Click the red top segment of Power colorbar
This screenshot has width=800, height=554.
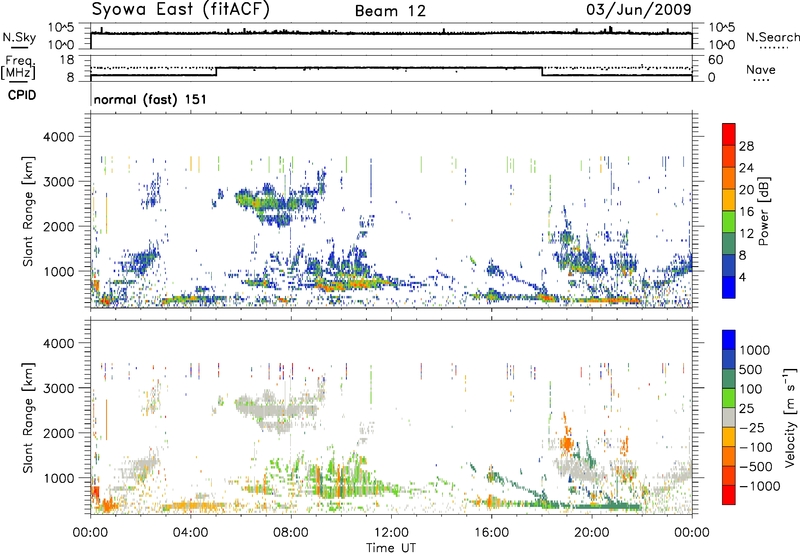[729, 134]
